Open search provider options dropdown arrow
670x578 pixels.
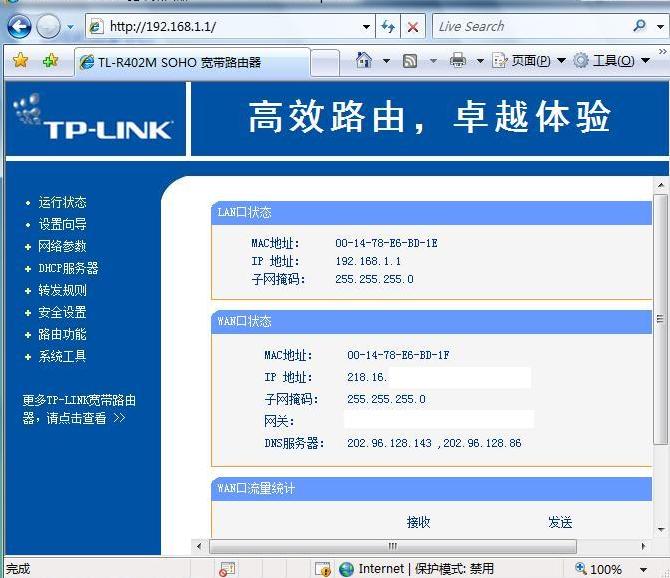click(660, 27)
